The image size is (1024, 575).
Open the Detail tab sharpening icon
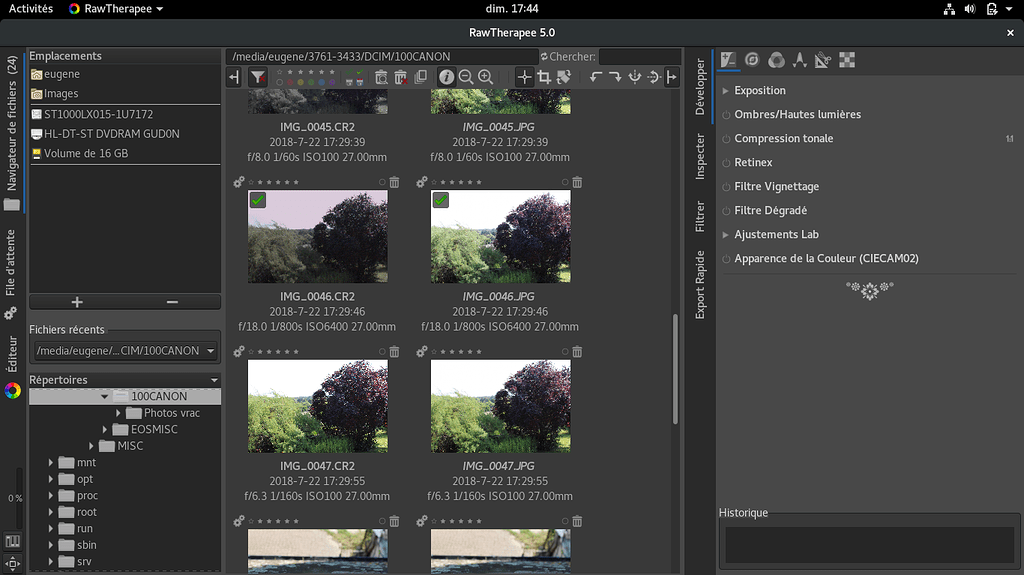coord(752,60)
